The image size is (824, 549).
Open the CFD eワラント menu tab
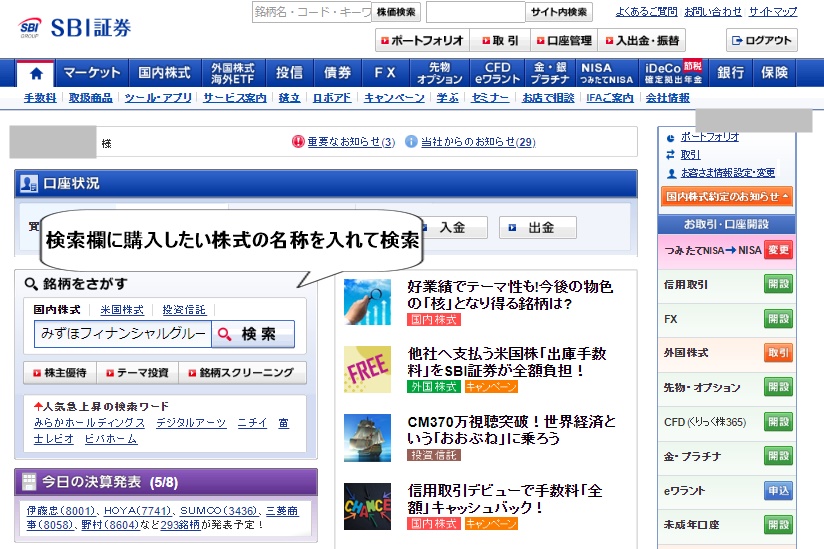[x=497, y=73]
